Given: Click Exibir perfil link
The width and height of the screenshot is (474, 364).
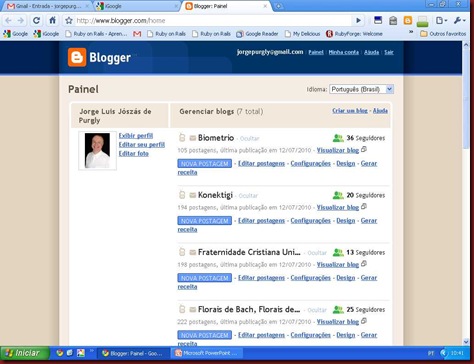Looking at the screenshot, I should click(136, 136).
